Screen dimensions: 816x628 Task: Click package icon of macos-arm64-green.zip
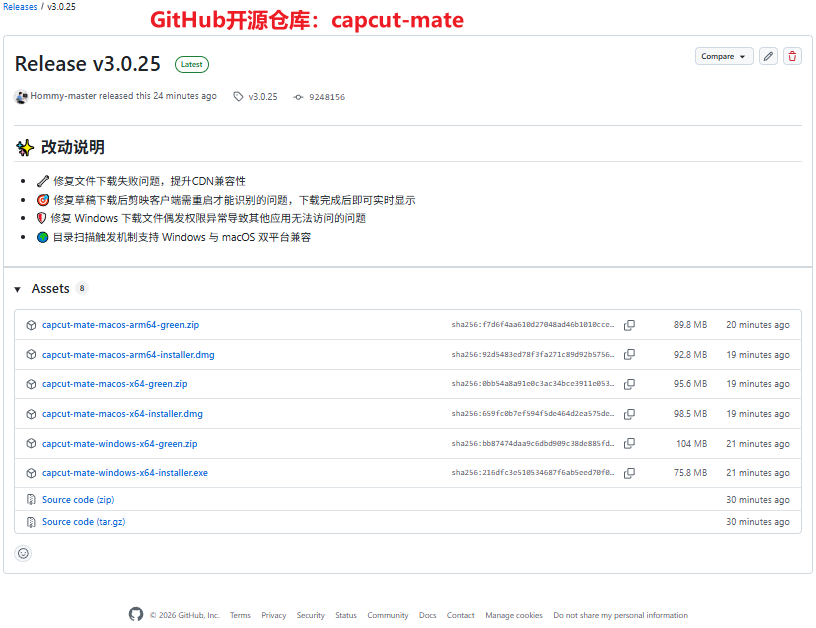tap(31, 325)
